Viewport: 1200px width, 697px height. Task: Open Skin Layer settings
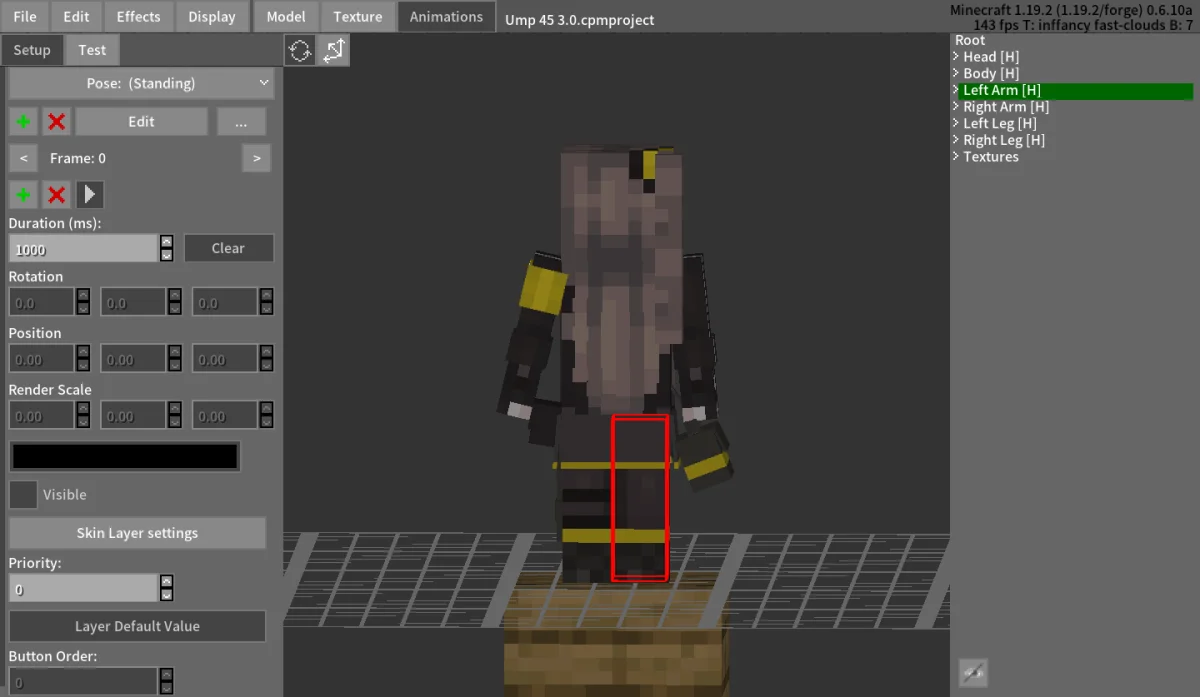click(x=137, y=533)
